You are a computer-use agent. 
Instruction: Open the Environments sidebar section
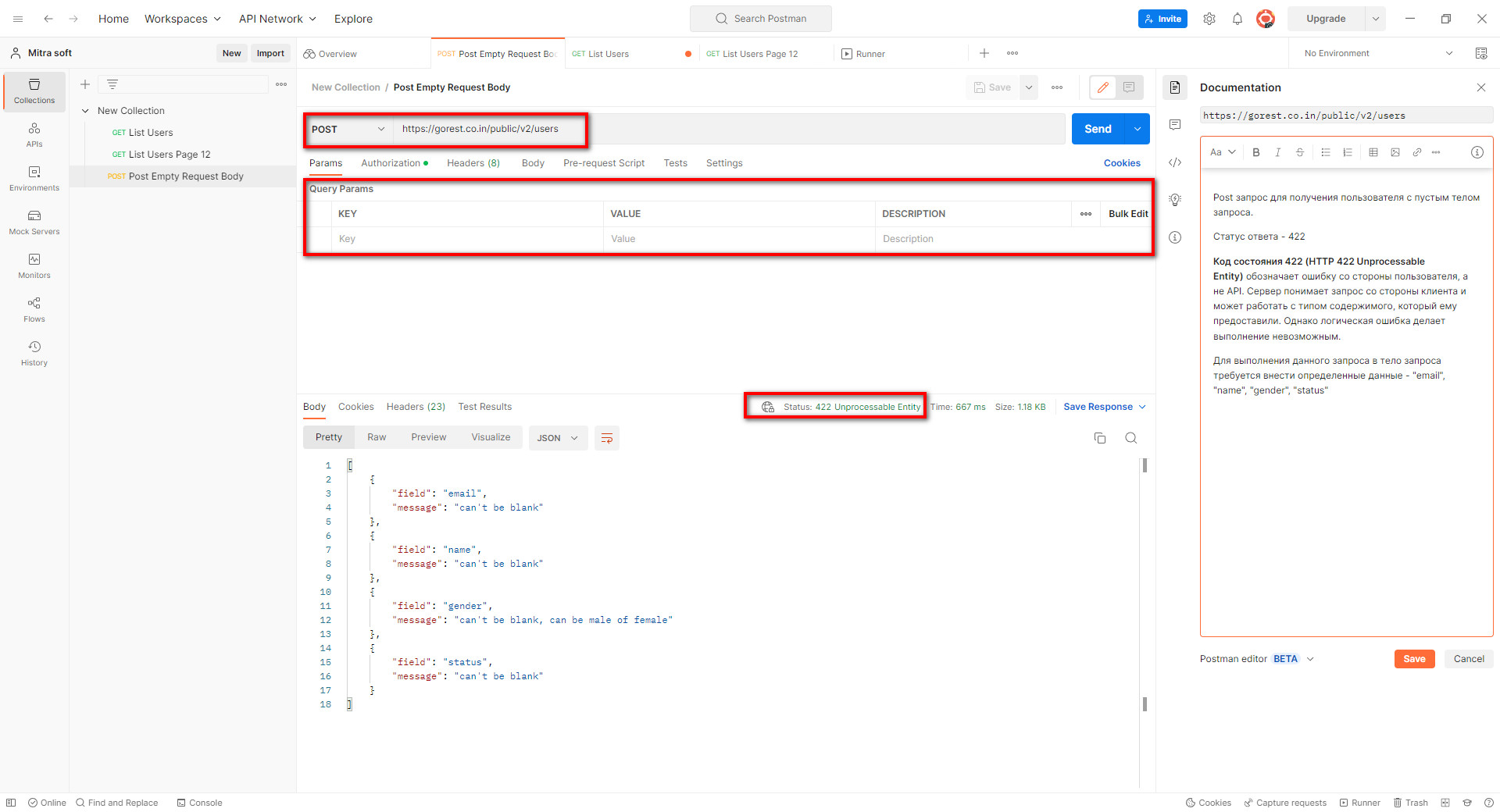[x=34, y=179]
